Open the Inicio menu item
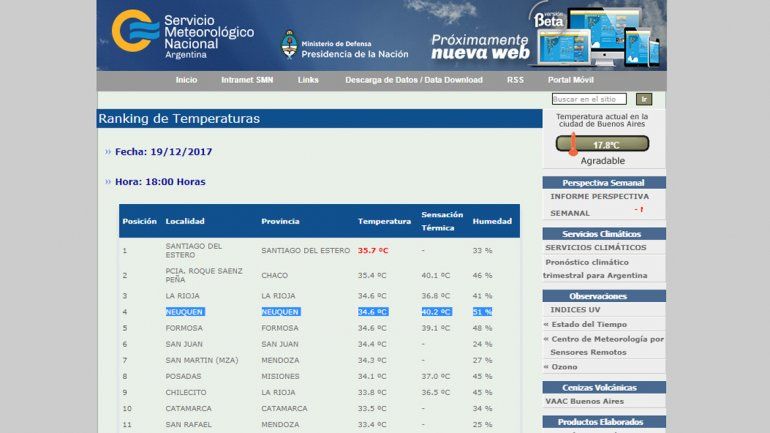 coord(186,80)
